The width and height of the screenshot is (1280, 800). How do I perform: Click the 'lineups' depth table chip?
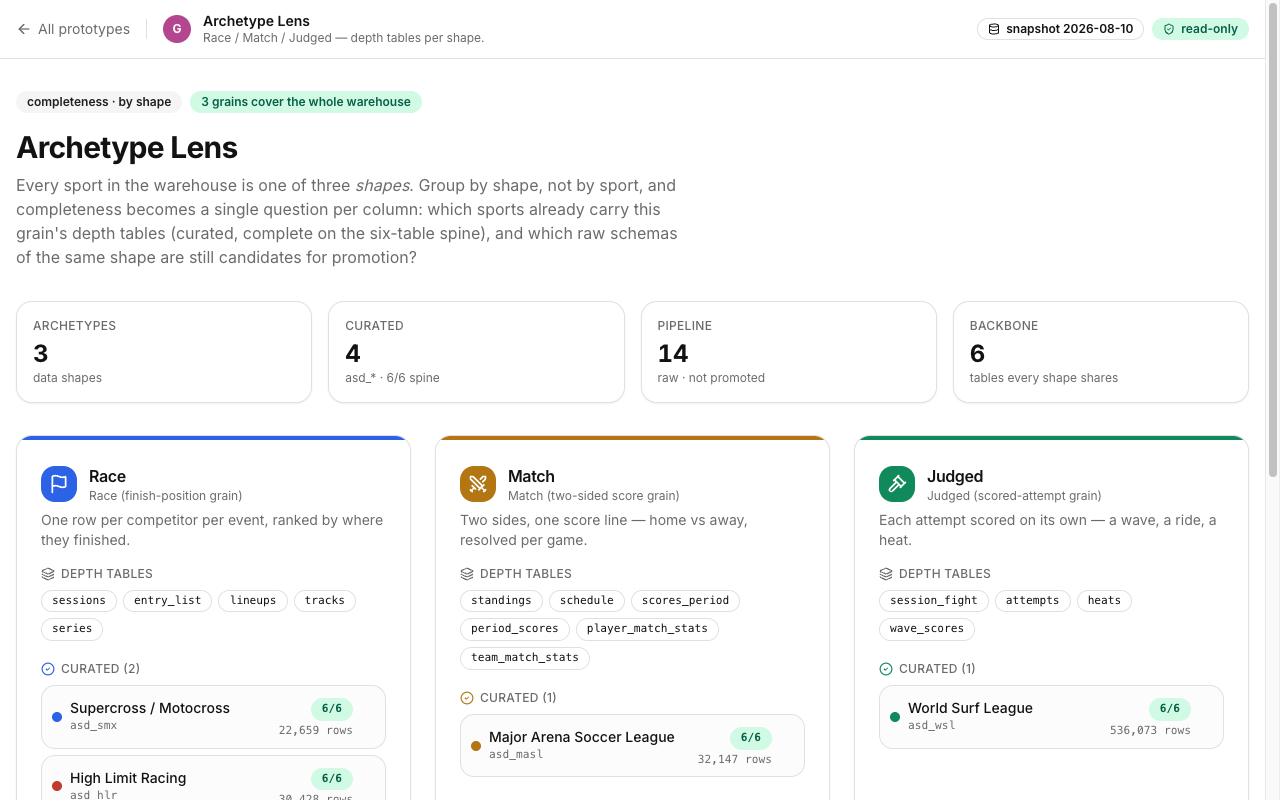coord(253,601)
